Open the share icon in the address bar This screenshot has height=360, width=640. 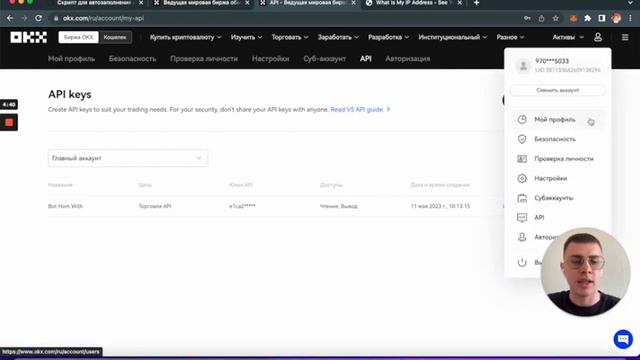[x=541, y=18]
